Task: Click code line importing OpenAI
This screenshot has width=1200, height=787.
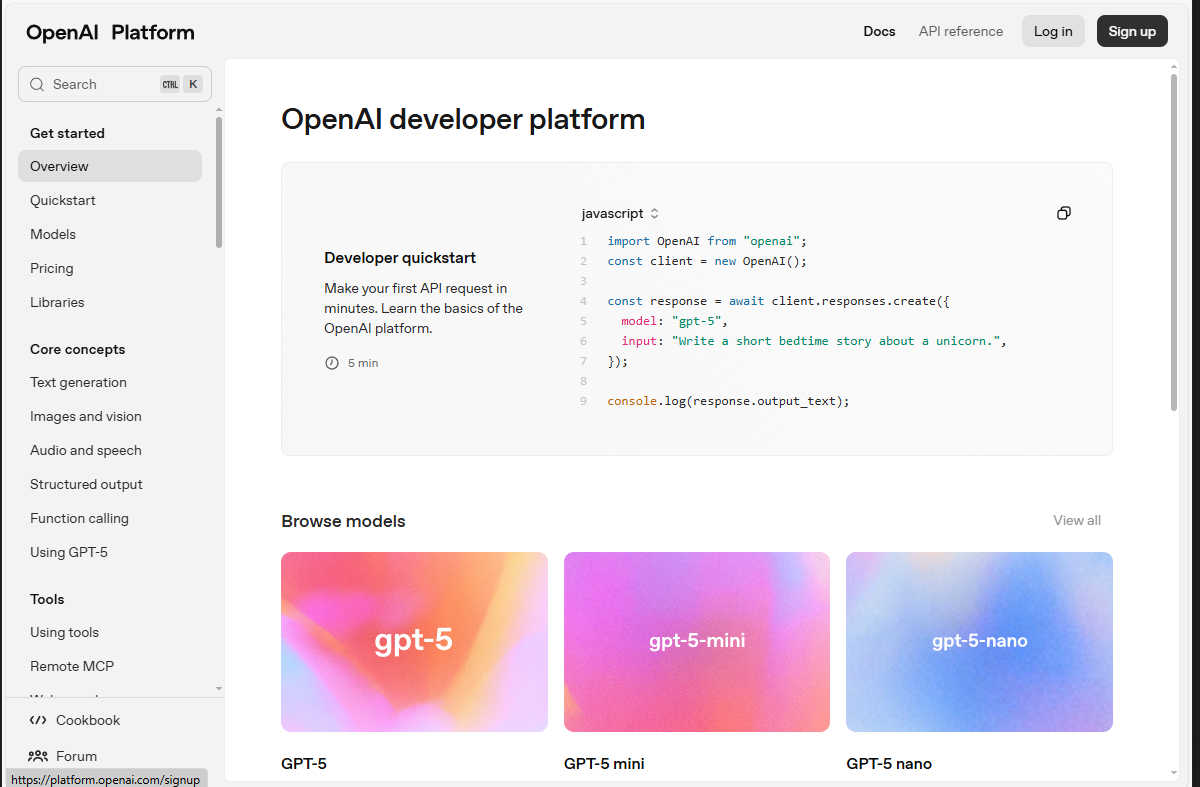Action: coord(707,241)
